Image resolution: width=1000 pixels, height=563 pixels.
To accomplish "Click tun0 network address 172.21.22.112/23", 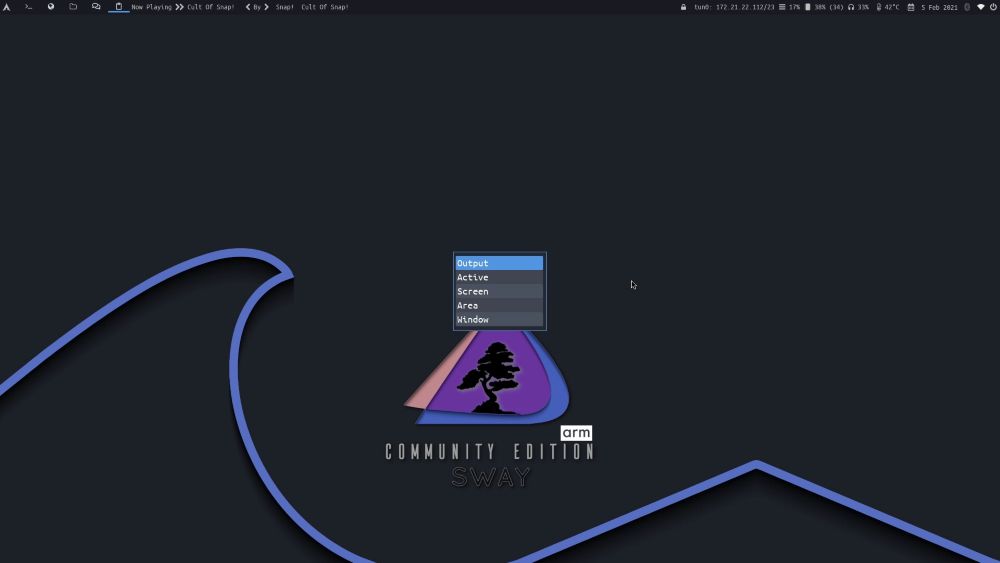I will 734,7.
